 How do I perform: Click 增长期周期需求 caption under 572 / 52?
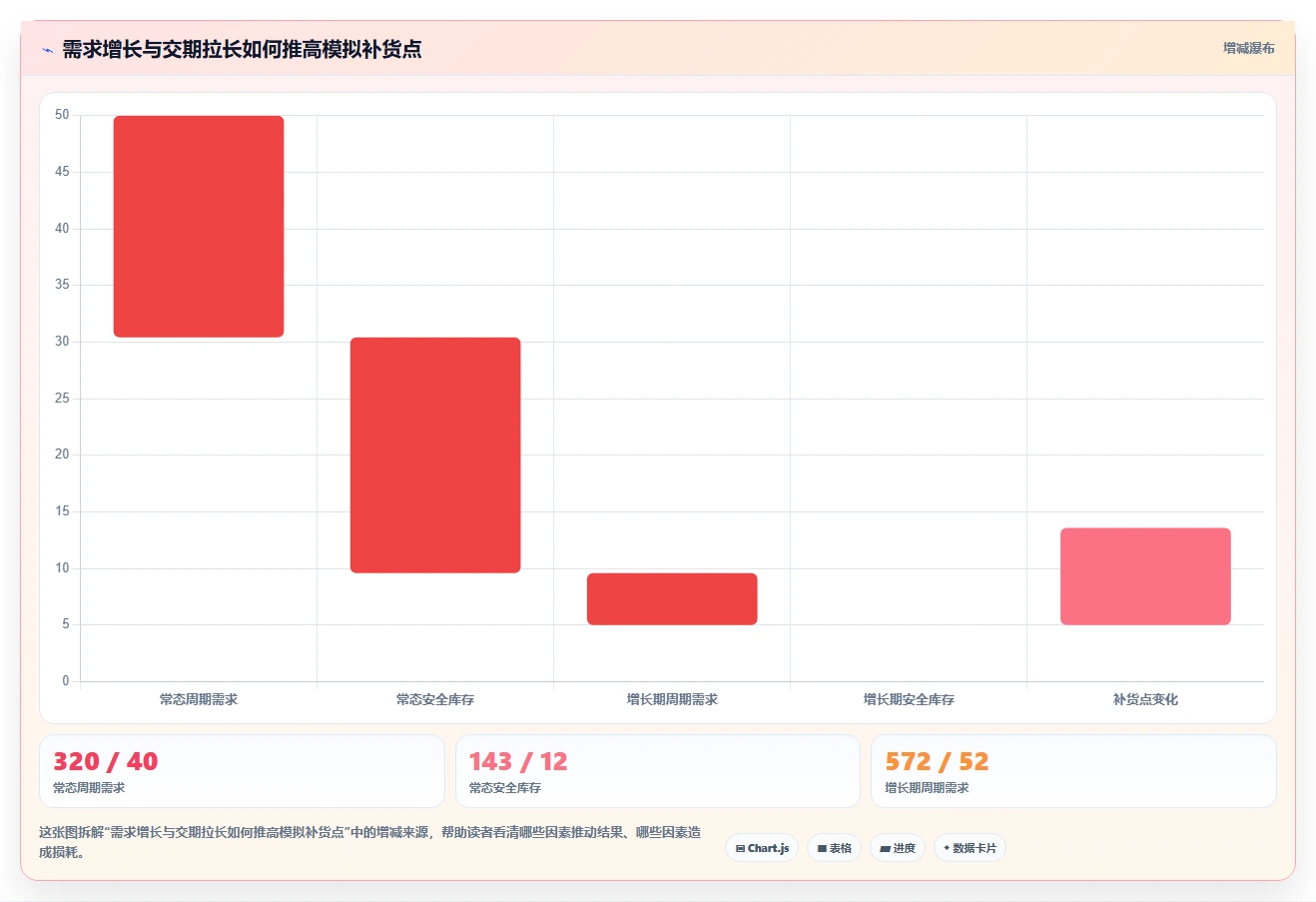pos(927,788)
